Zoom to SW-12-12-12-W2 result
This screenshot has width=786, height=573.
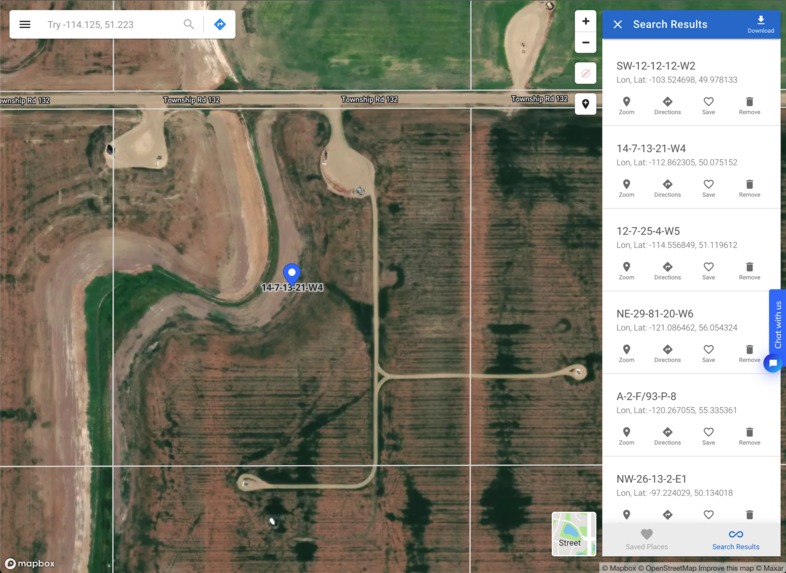coord(626,105)
